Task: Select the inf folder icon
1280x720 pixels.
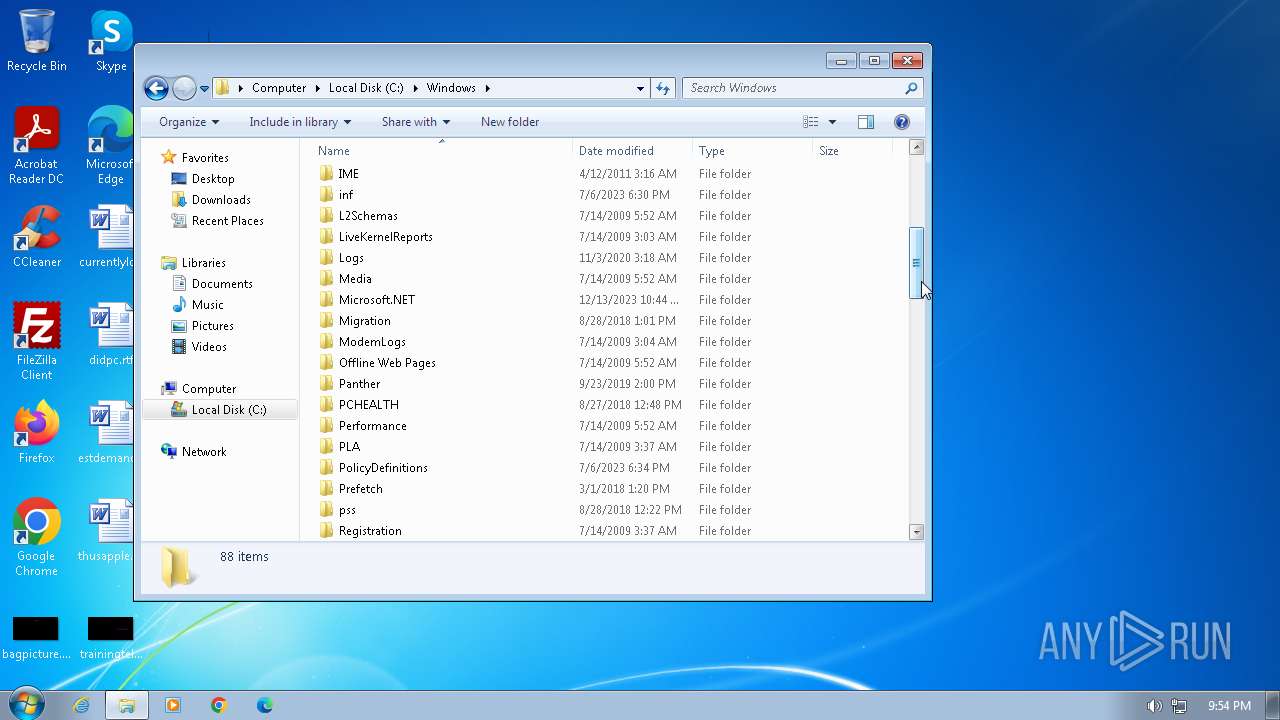Action: (326, 195)
